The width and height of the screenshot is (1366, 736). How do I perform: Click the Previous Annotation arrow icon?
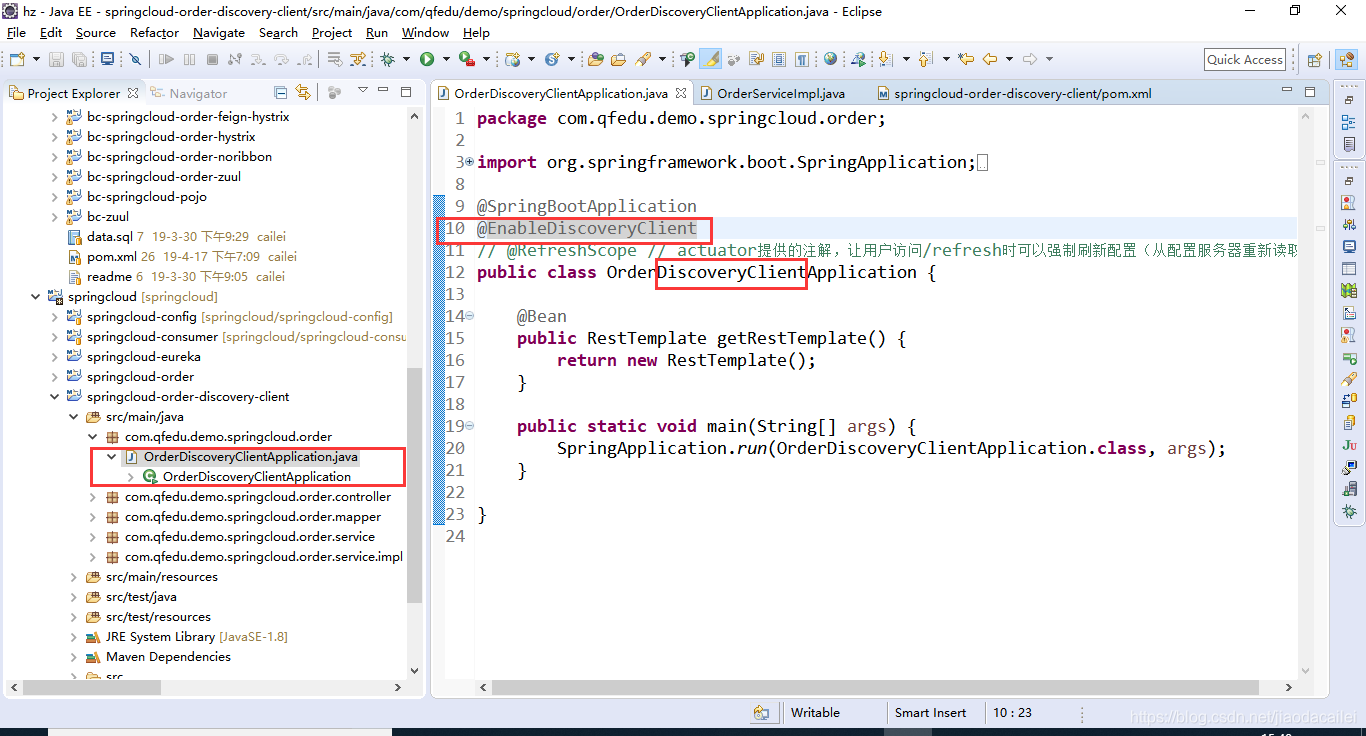point(925,59)
